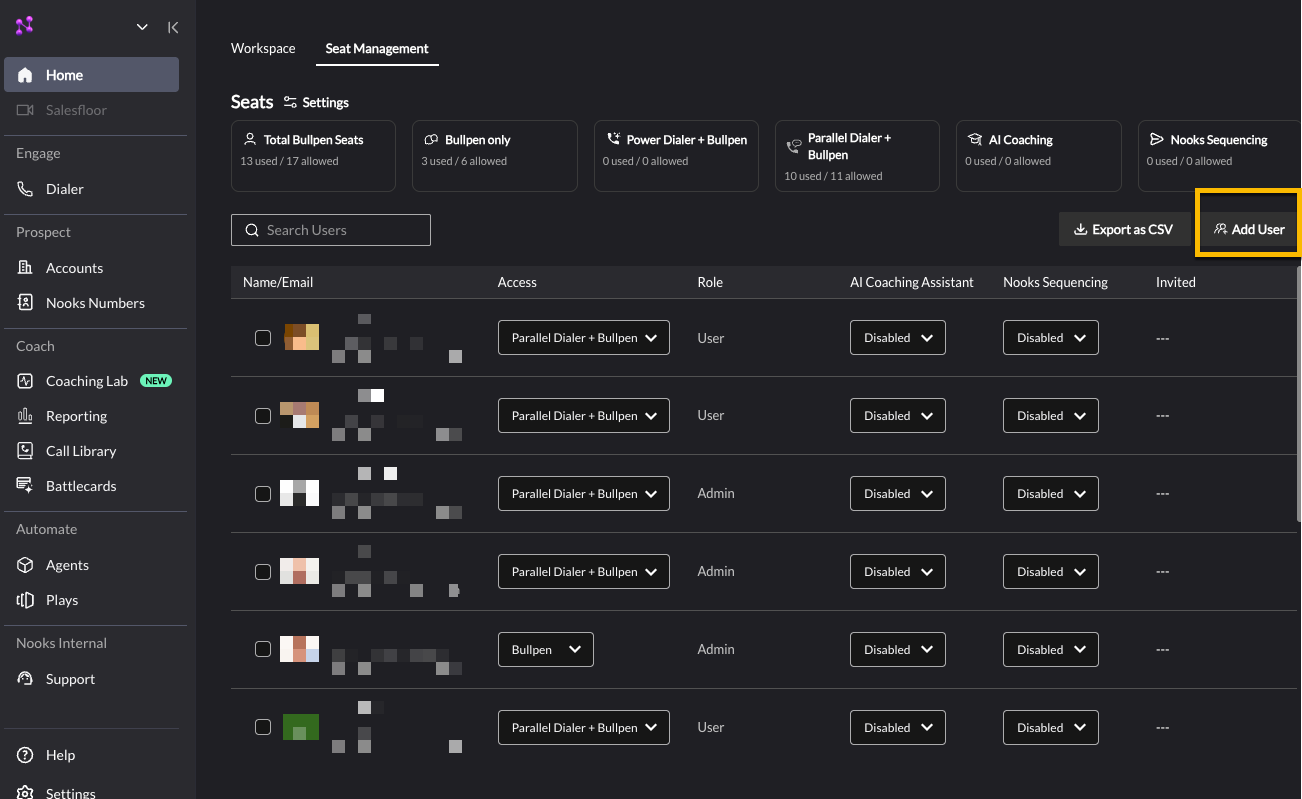Image resolution: width=1302 pixels, height=799 pixels.
Task: Expand AI Coaching Assistant dropdown in fourth row
Action: click(898, 572)
